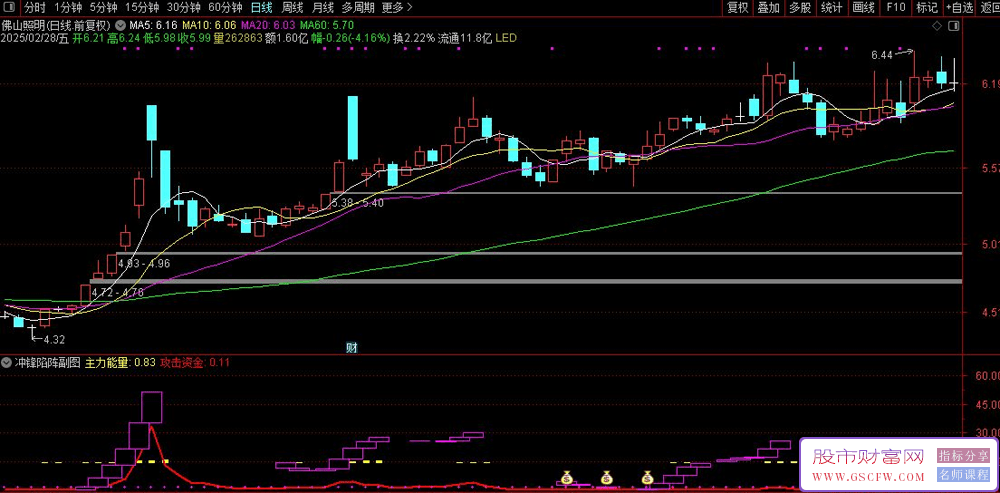The width and height of the screenshot is (1000, 493).
Task: Click the 收5.99 closing price readout
Action: (x=195, y=38)
